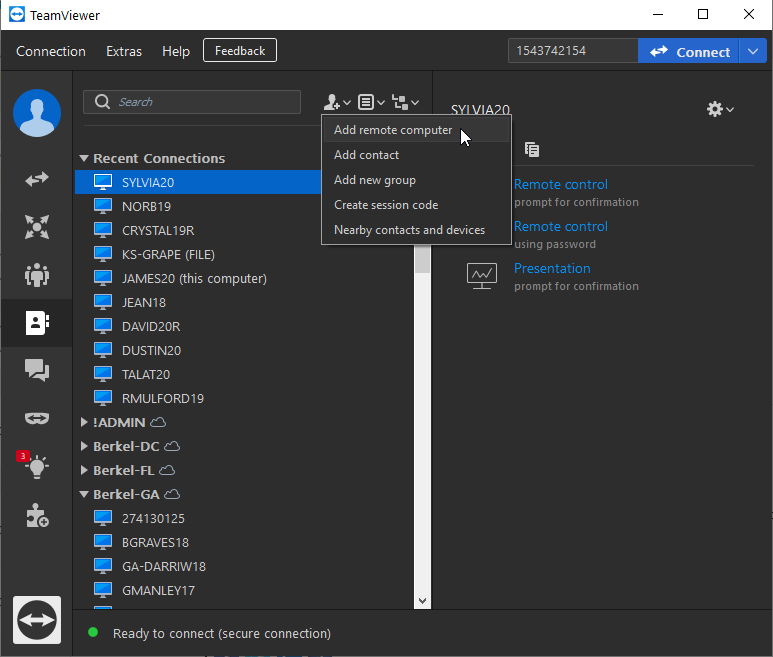Select the 274130125 device entry
773x657 pixels.
click(246, 519)
